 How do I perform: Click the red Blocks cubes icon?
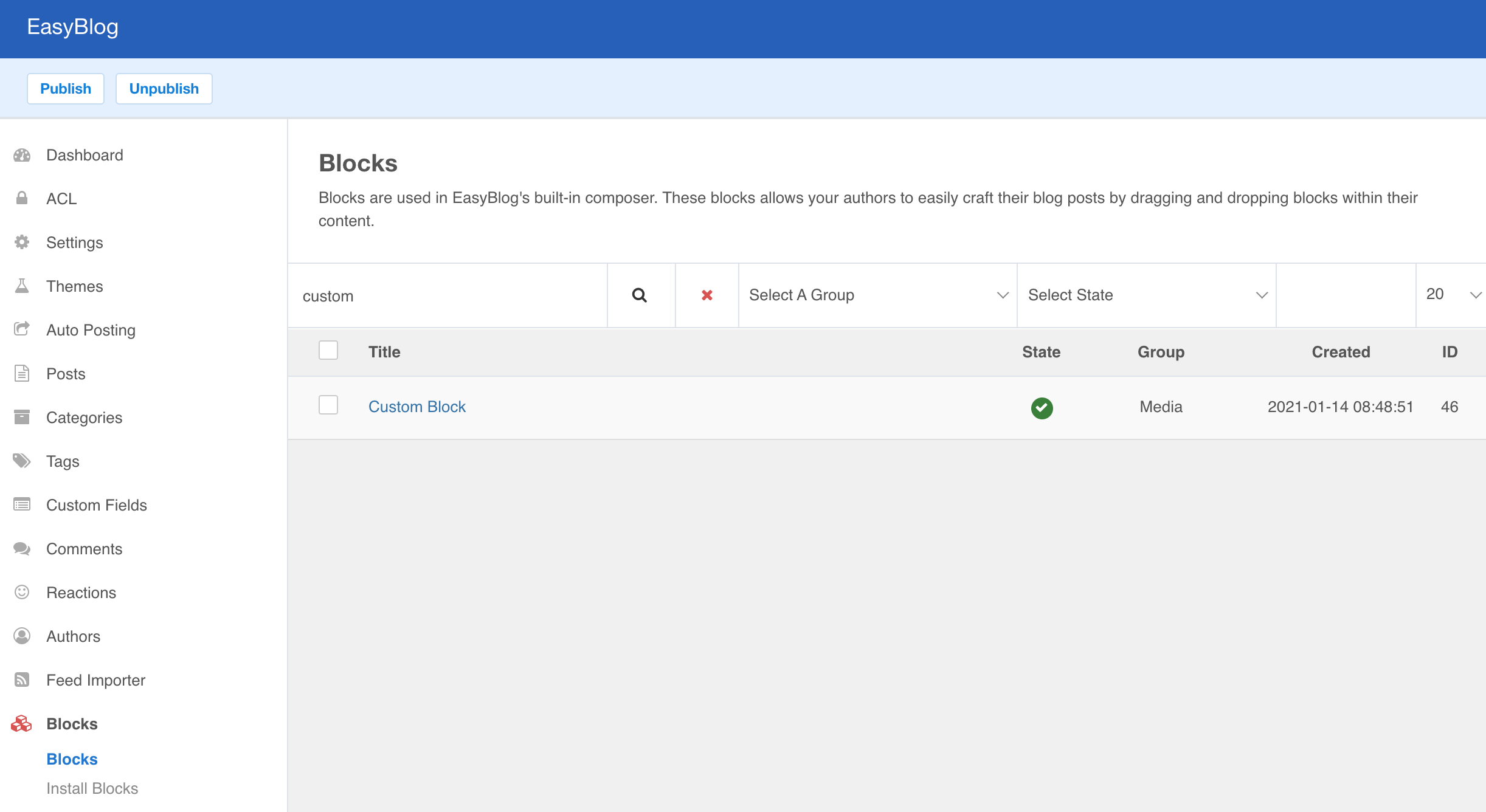click(21, 723)
